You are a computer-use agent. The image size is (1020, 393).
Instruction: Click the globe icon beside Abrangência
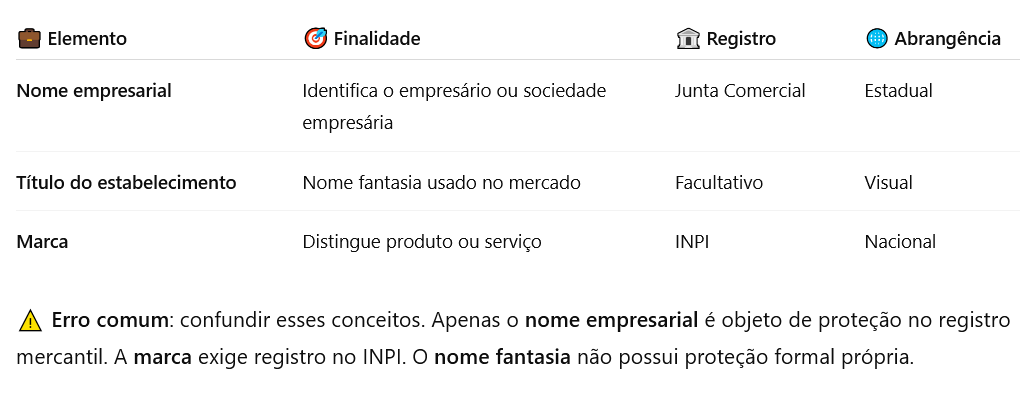pyautogui.click(x=877, y=39)
